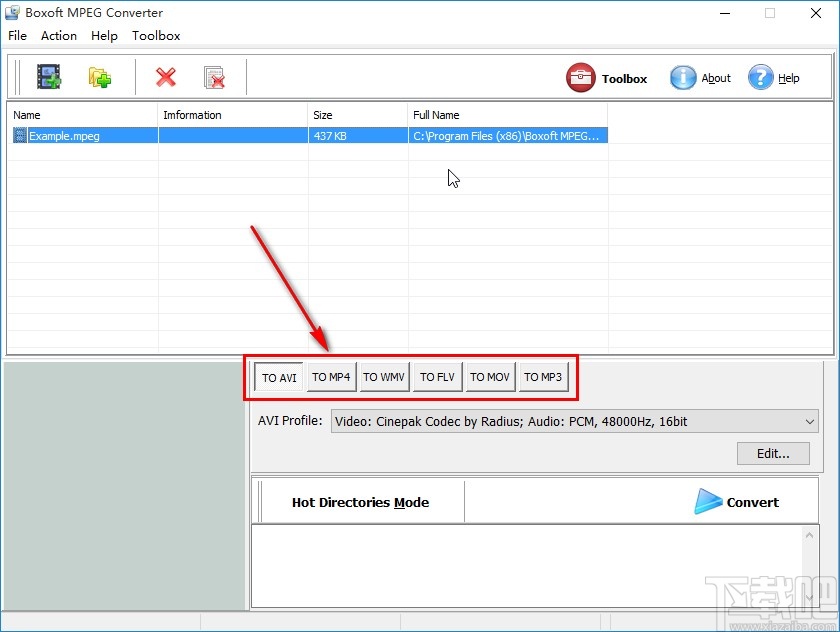Edit the current AVI profile
Viewport: 840px width, 632px height.
click(x=772, y=453)
